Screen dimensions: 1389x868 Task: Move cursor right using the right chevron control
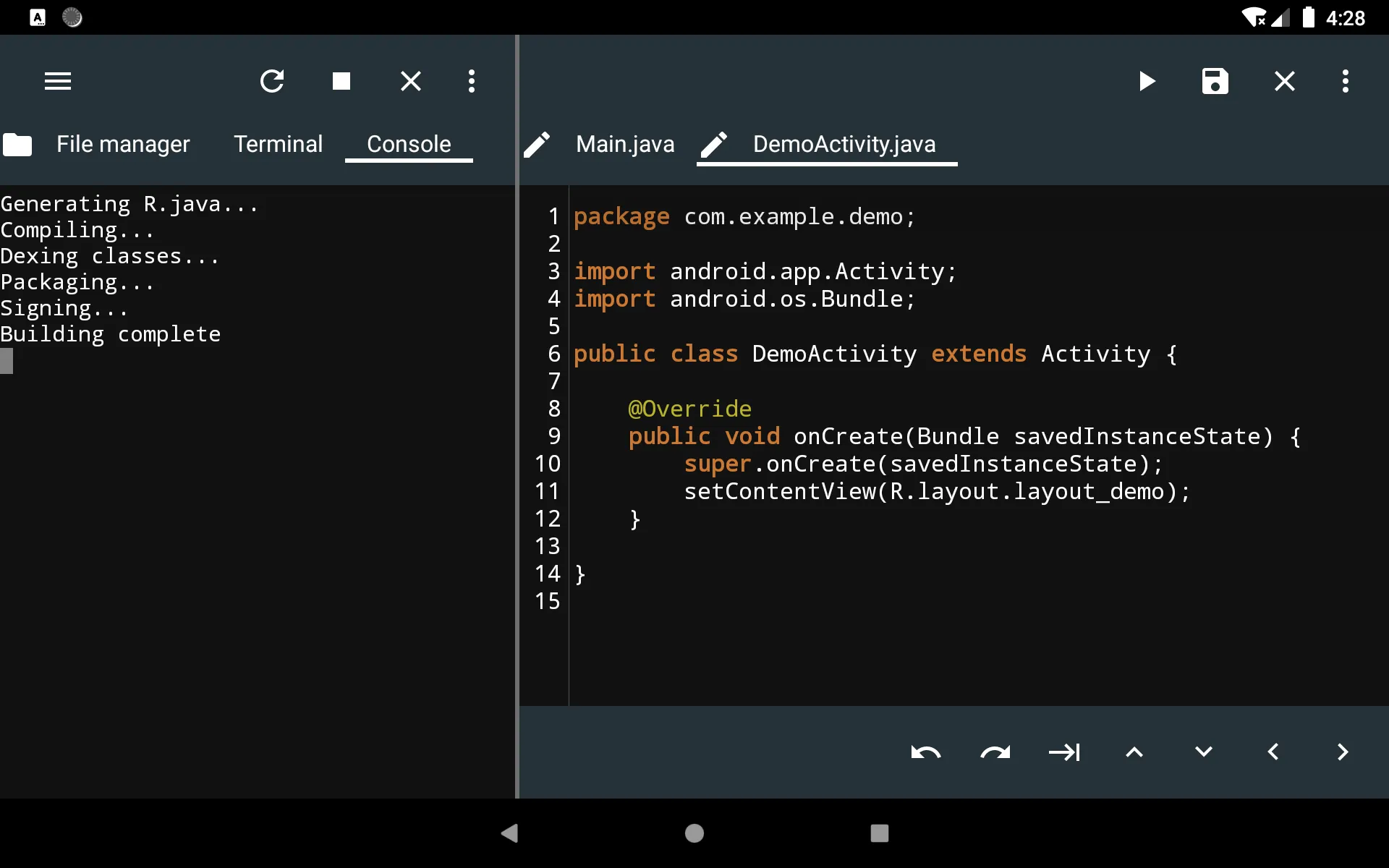[x=1343, y=752]
